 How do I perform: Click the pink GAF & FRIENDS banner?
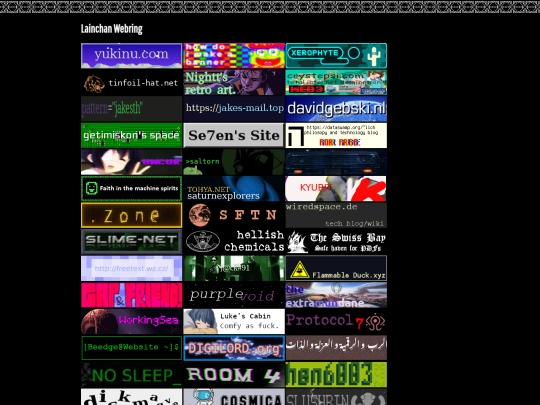click(132, 295)
